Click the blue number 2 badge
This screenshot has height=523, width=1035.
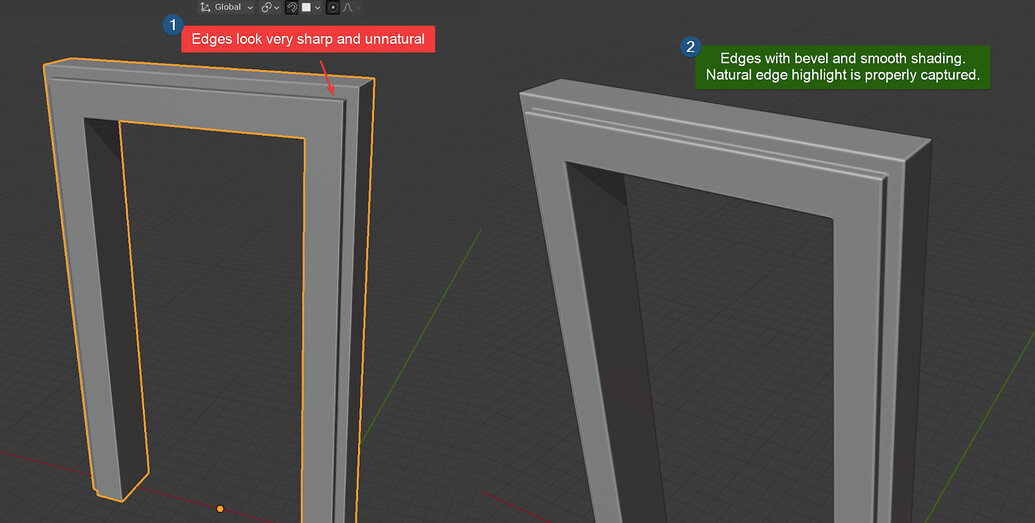coord(690,47)
